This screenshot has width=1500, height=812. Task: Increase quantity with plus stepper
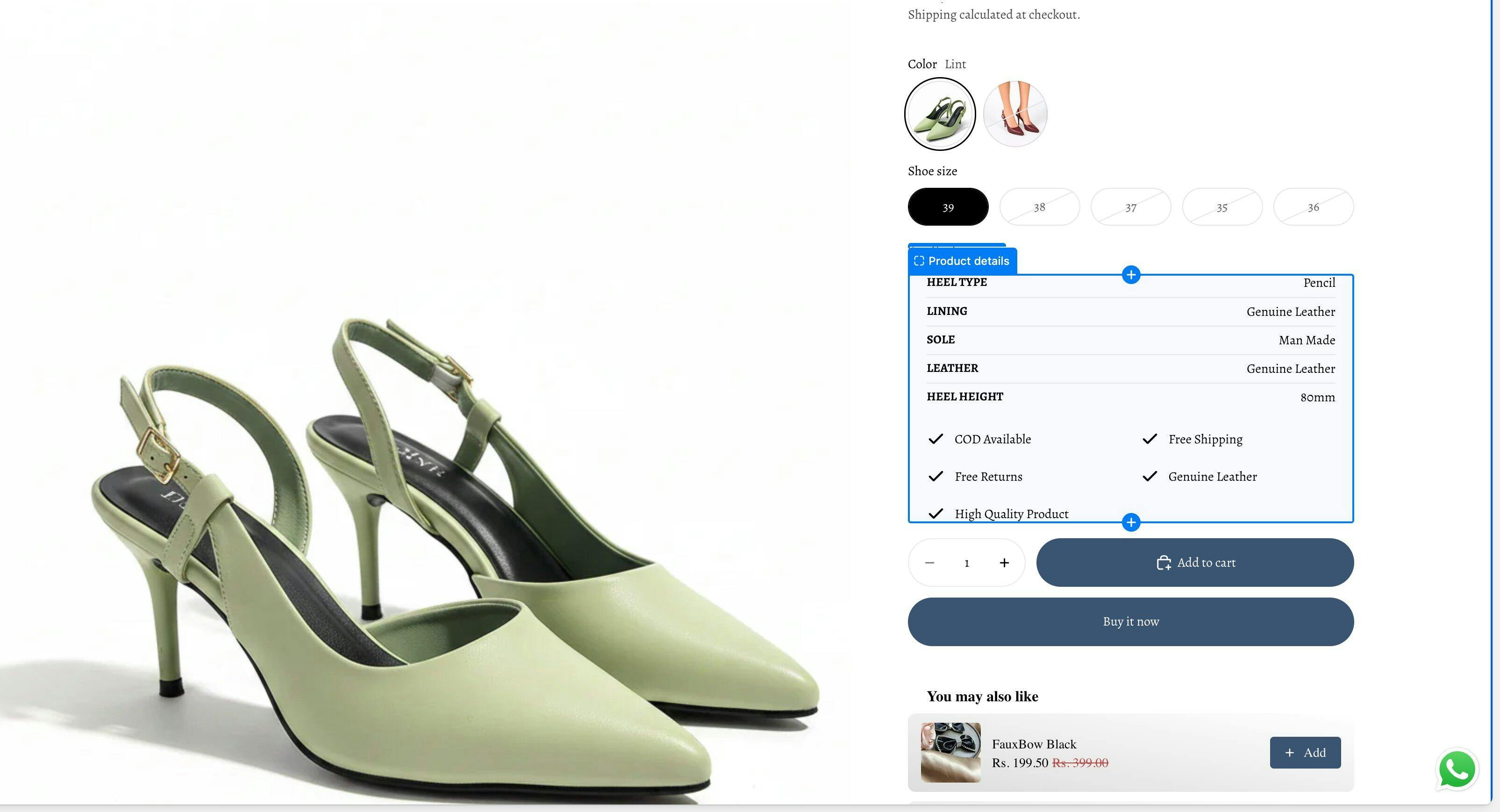coord(1004,563)
